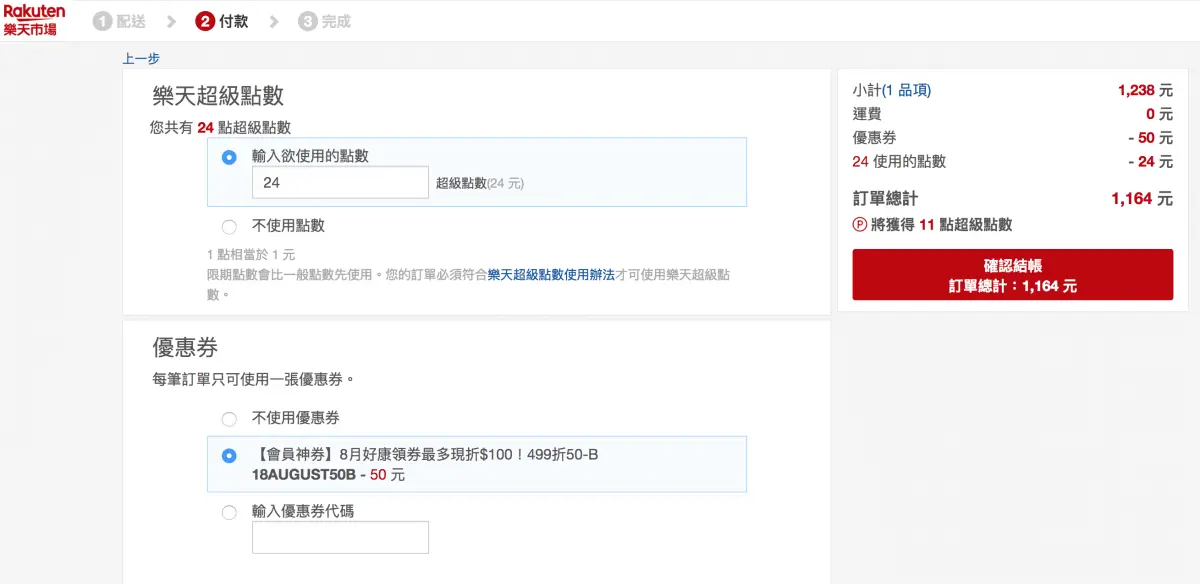Open the 完成 step label

tap(336, 22)
